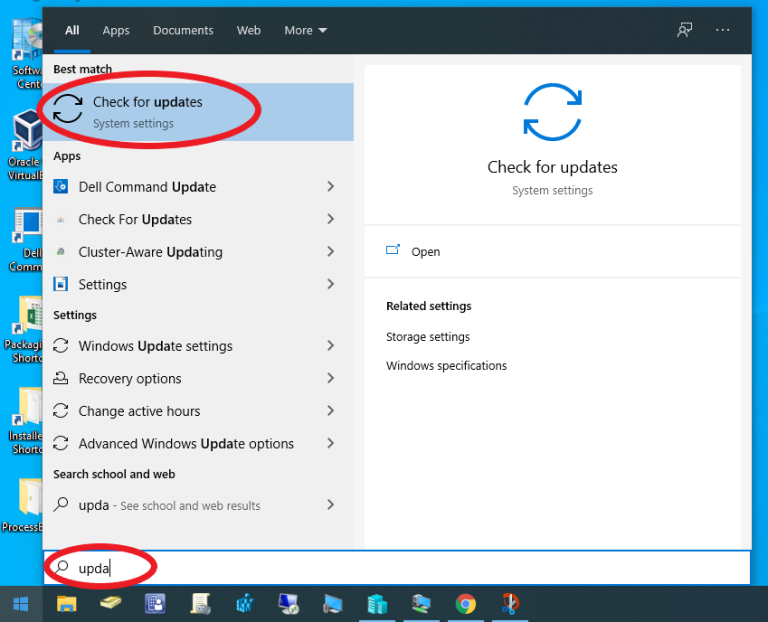Open the Windows specifications related link
The width and height of the screenshot is (768, 622).
point(446,366)
